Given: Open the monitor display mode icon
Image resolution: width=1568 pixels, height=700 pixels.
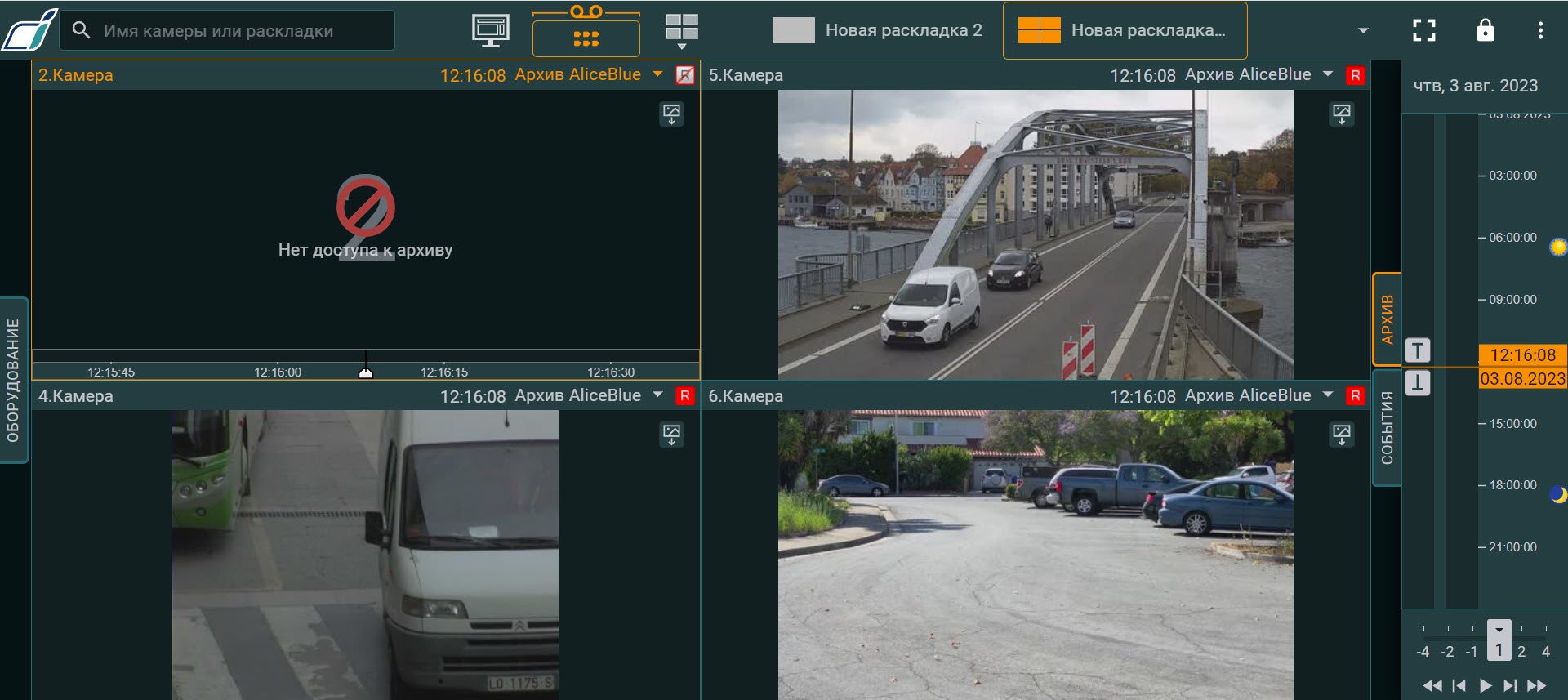Looking at the screenshot, I should [x=490, y=30].
